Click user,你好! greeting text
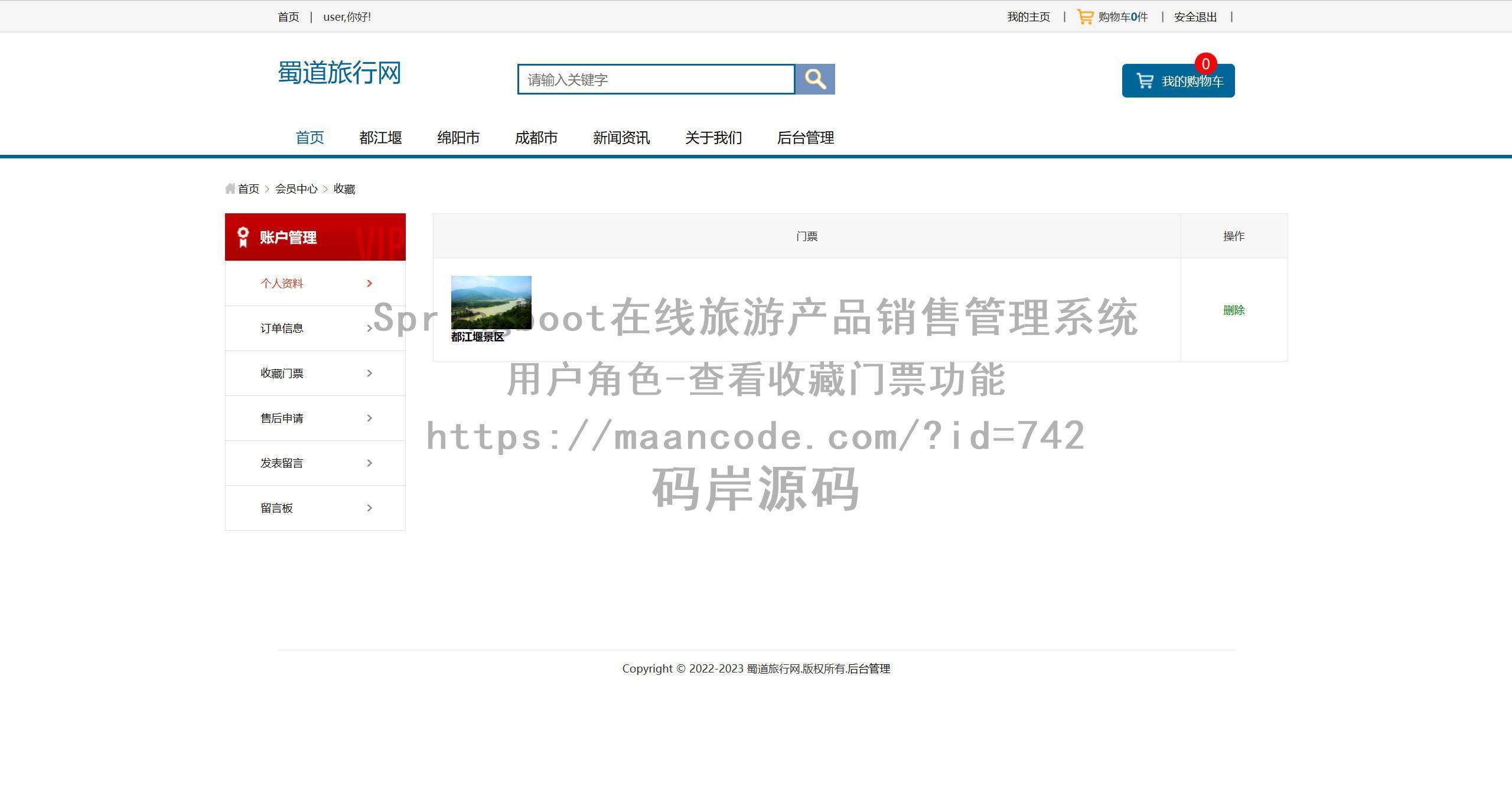This screenshot has height=812, width=1512. coord(347,17)
